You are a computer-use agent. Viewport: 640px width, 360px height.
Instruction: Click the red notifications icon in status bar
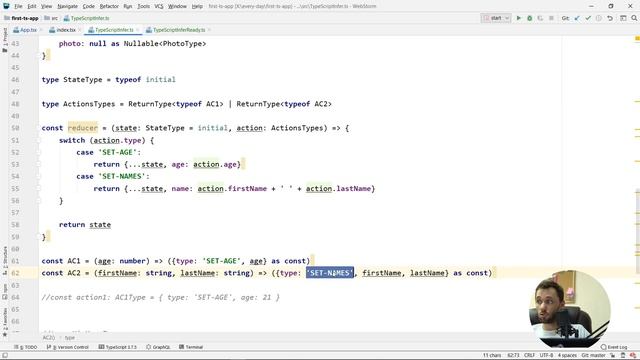[x=632, y=356]
